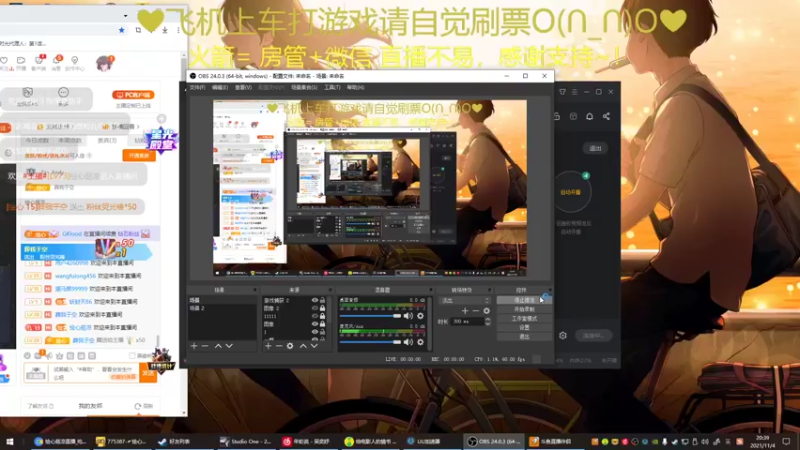This screenshot has width=800, height=450.
Task: Open mic/aux settings gear in mixer
Action: pyautogui.click(x=420, y=342)
